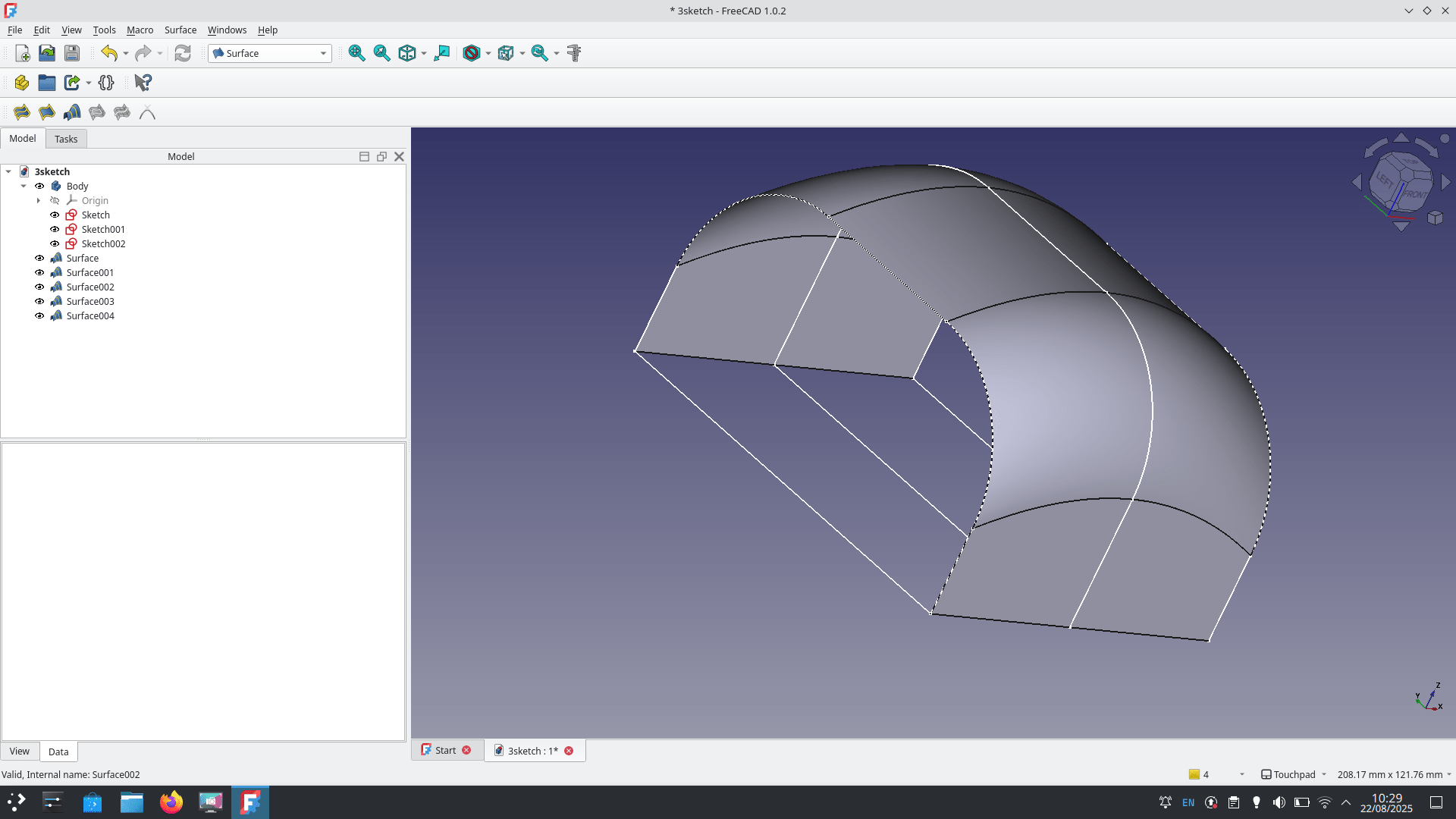The image size is (1456, 819).
Task: Hide the Surface003 item
Action: (x=39, y=301)
